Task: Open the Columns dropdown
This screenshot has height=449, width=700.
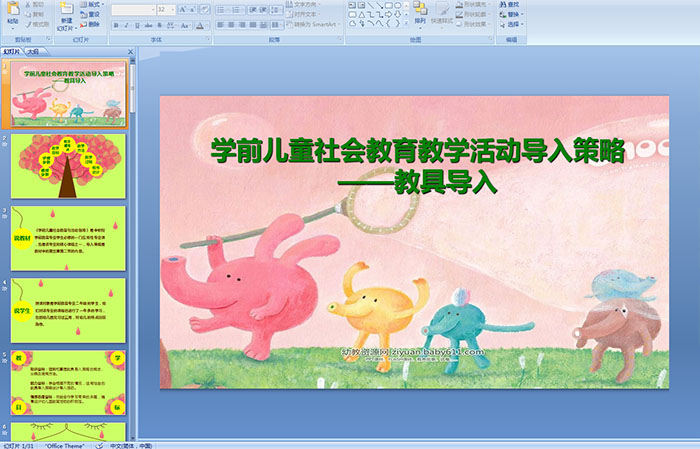Action: (277, 25)
